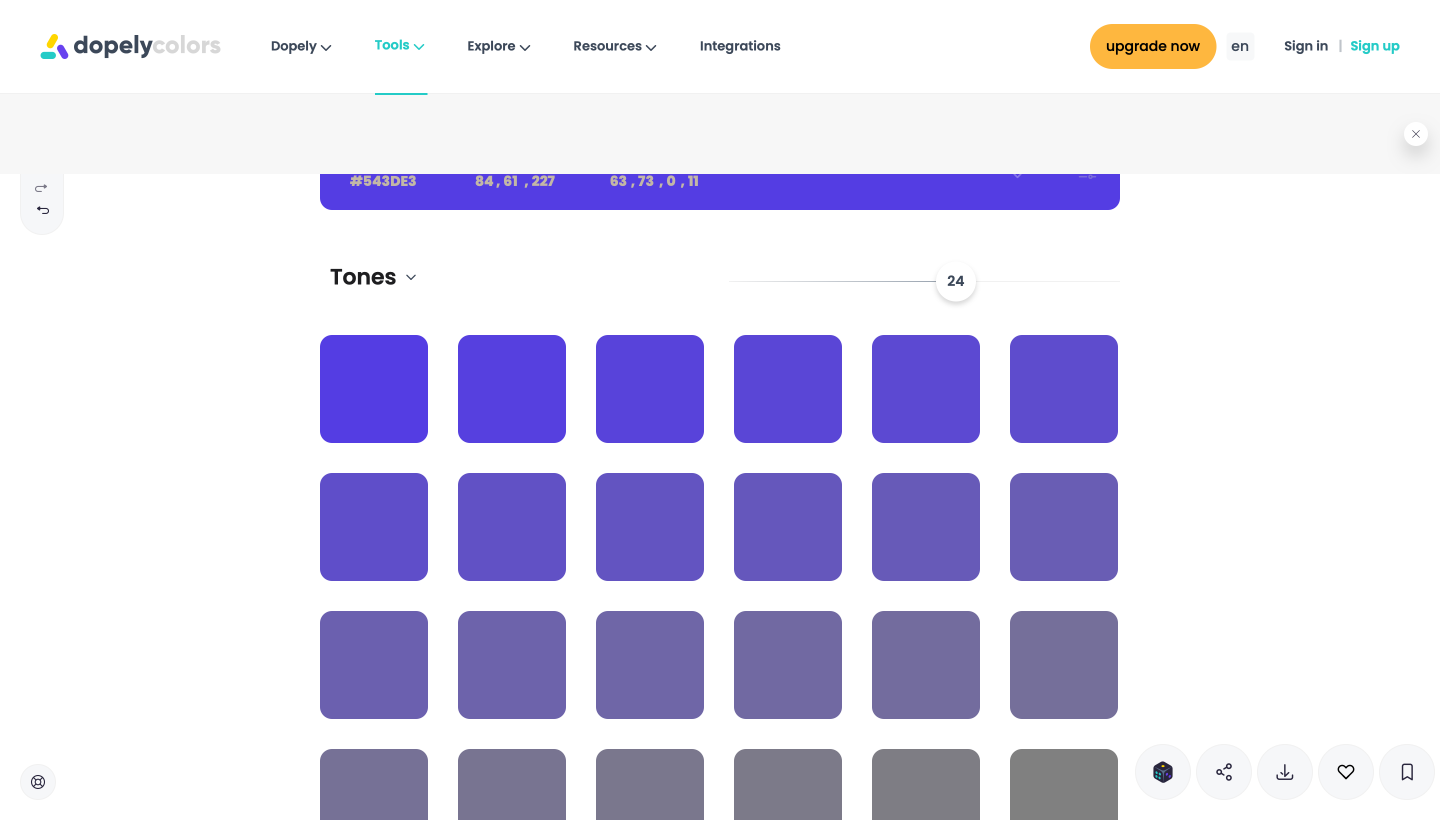1440x820 pixels.
Task: Open the Resources menu
Action: coord(614,46)
